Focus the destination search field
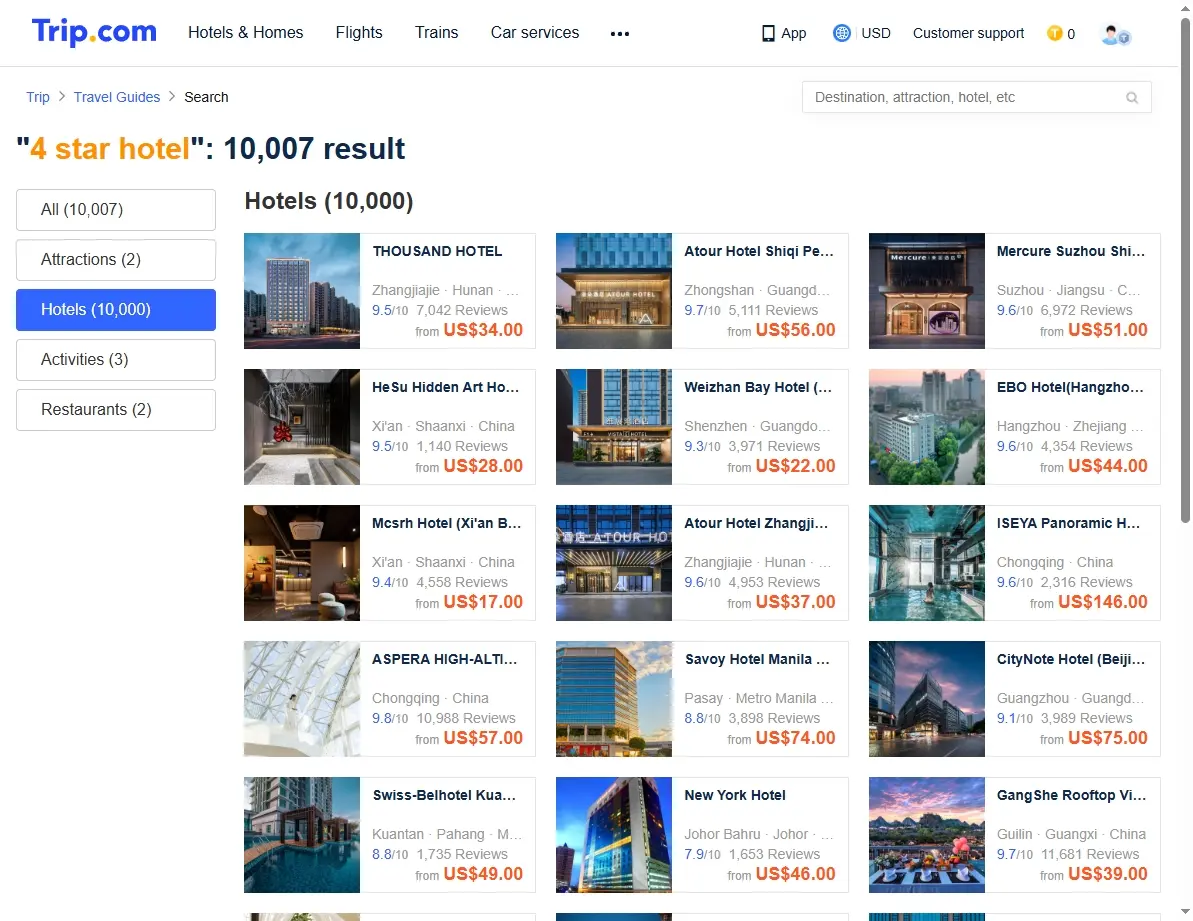 [x=976, y=97]
